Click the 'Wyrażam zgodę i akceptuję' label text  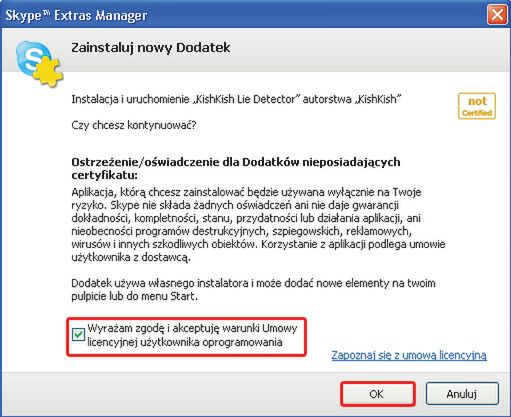(x=192, y=335)
